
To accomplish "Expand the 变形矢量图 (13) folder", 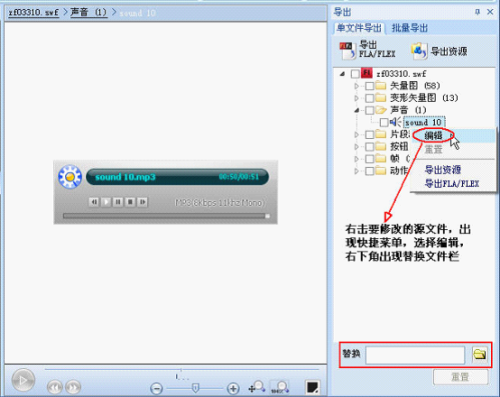I will [357, 98].
